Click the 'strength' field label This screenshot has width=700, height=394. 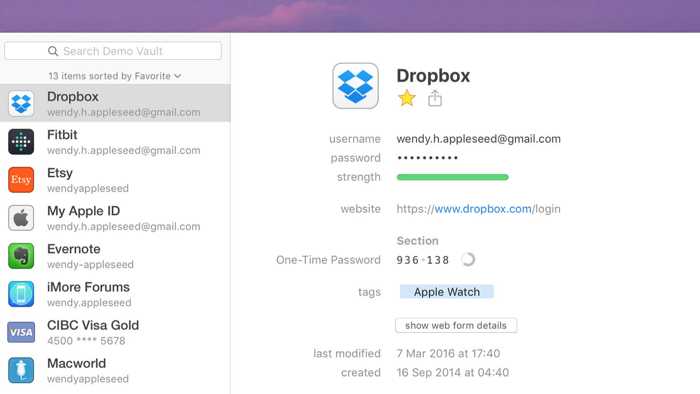coord(359,177)
